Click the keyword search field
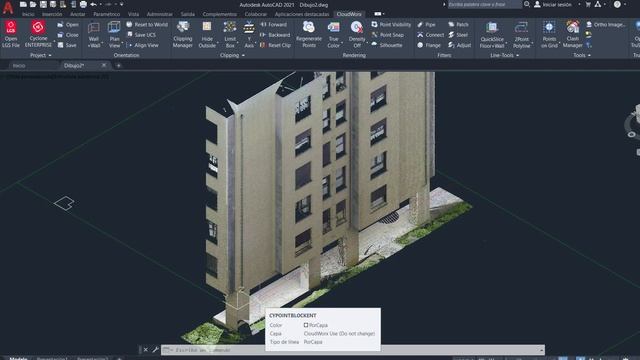 (x=484, y=4)
